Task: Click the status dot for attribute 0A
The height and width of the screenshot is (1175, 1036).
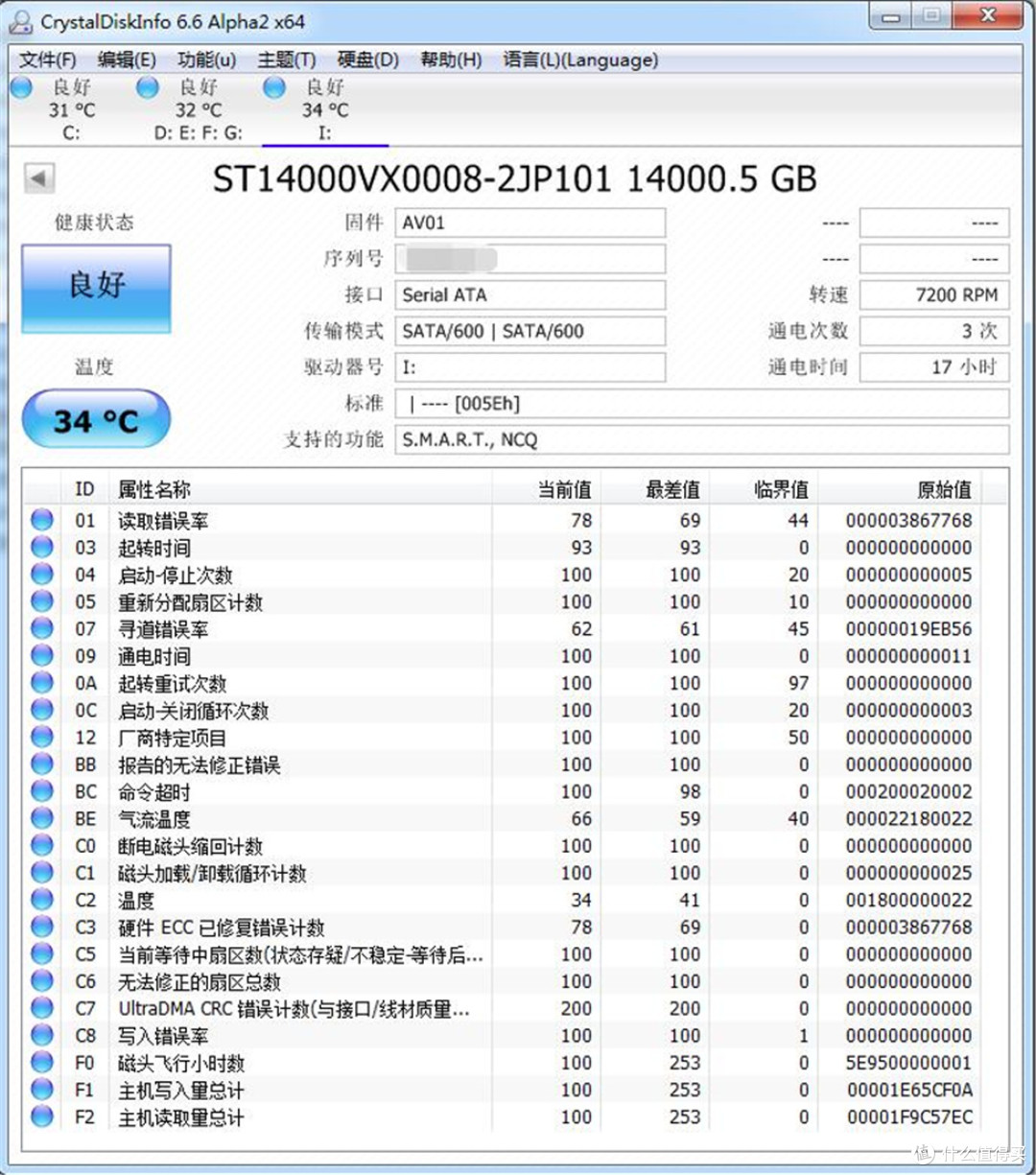Action: (x=42, y=682)
